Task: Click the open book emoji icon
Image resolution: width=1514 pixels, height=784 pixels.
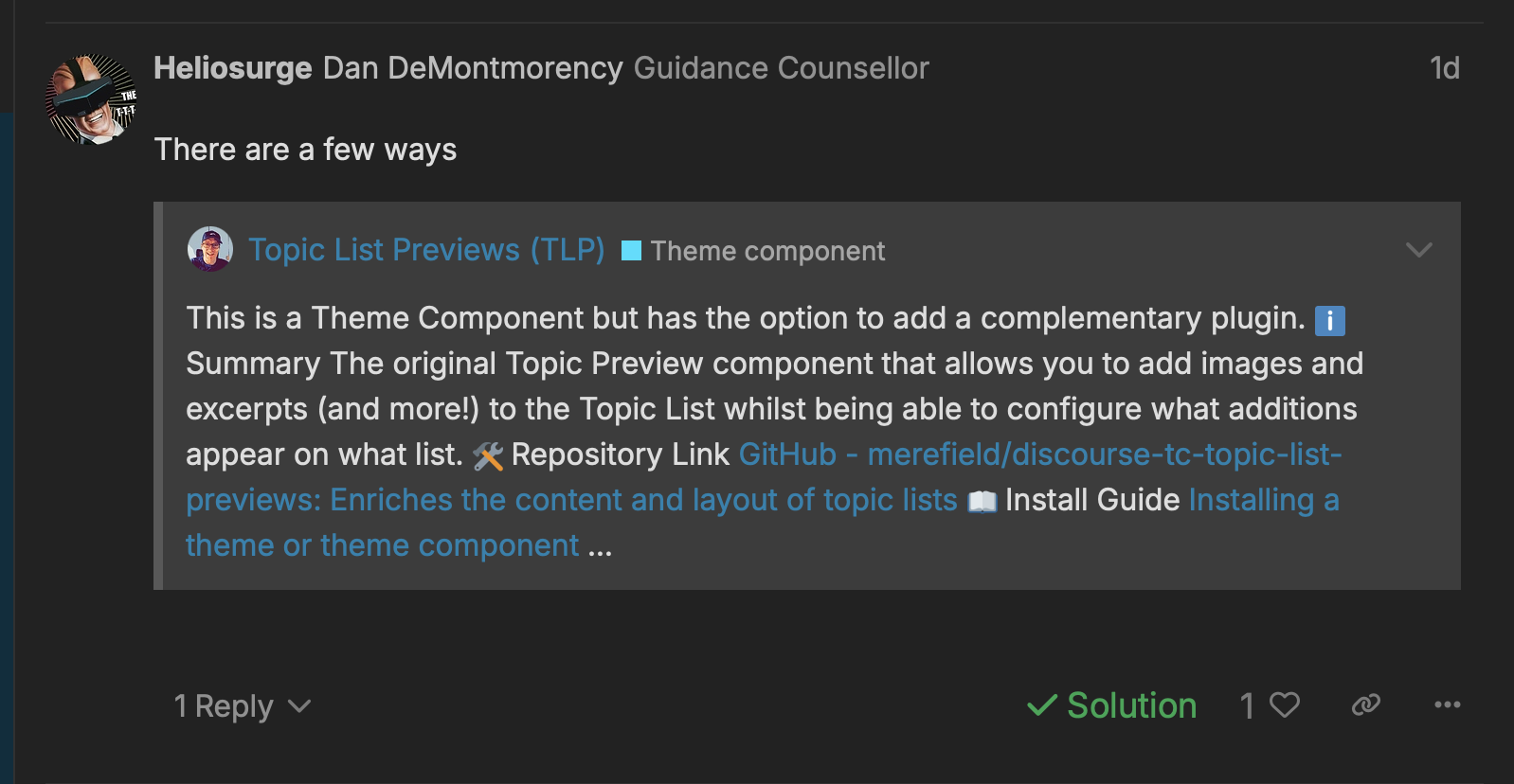Action: coord(982,501)
